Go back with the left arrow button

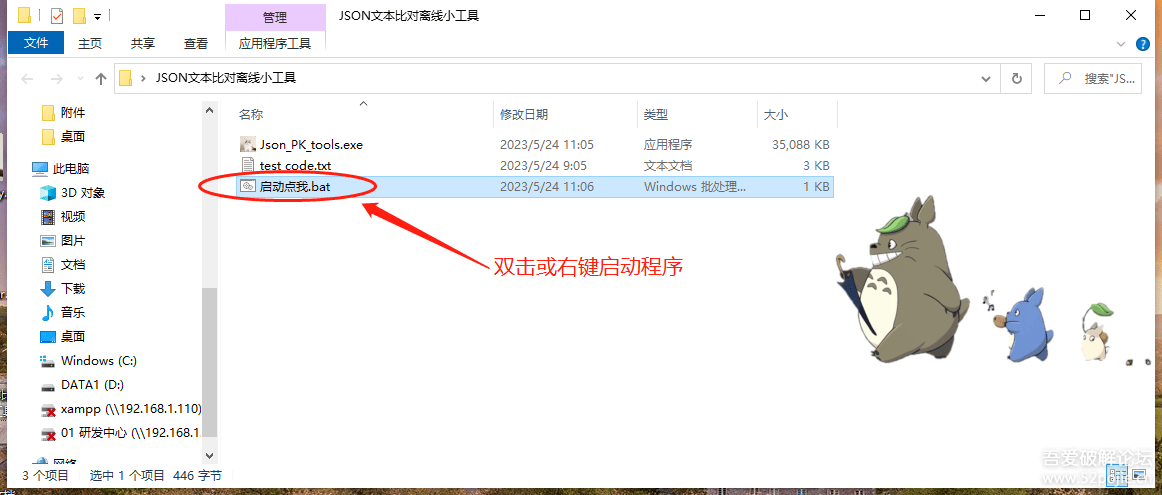pyautogui.click(x=27, y=79)
